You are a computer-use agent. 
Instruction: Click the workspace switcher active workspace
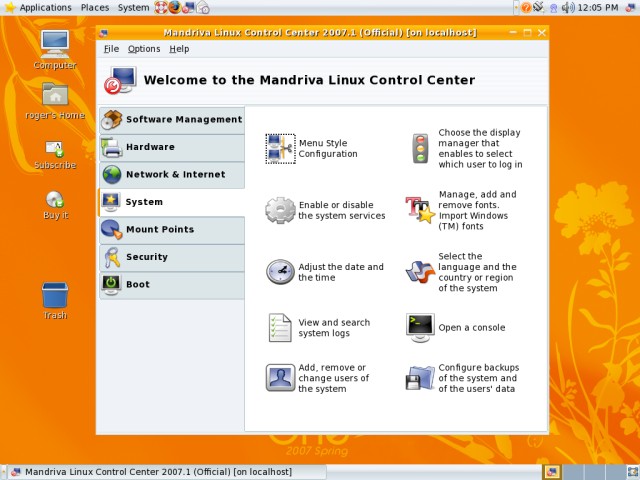point(552,472)
